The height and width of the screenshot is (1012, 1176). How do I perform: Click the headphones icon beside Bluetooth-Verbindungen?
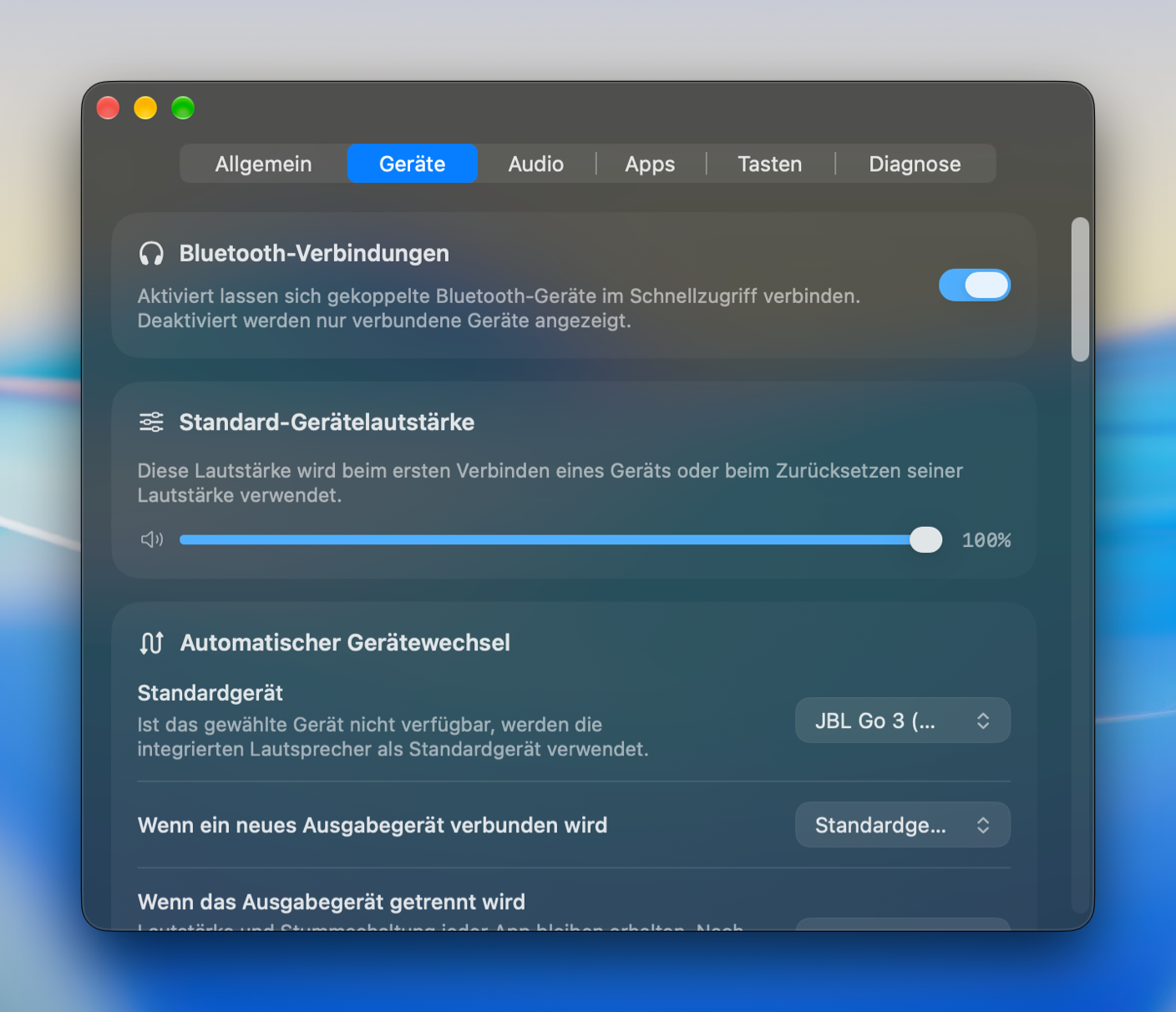(x=151, y=254)
